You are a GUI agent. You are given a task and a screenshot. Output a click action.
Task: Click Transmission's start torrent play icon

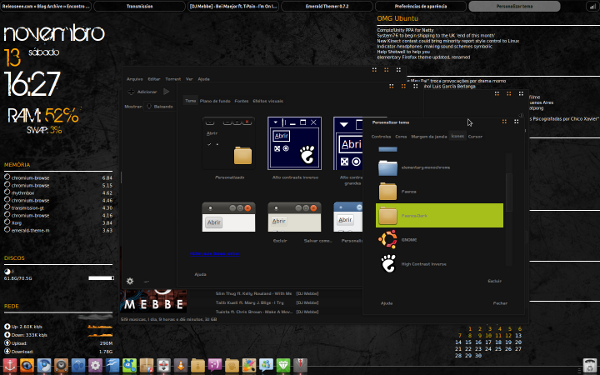coord(166,91)
